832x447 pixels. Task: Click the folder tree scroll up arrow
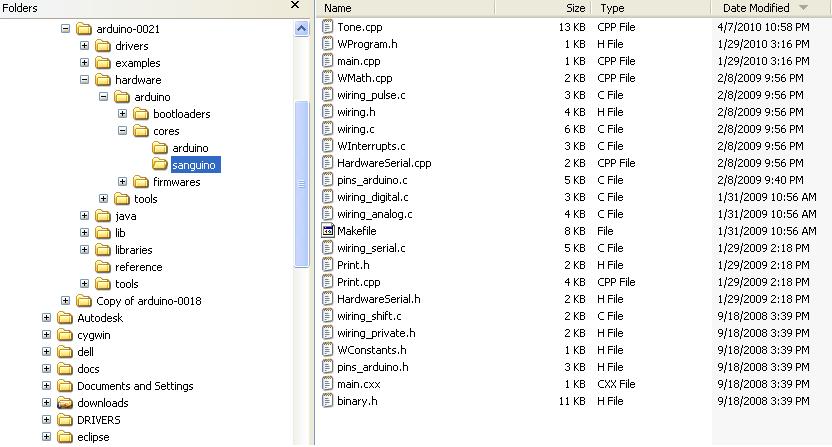301,29
